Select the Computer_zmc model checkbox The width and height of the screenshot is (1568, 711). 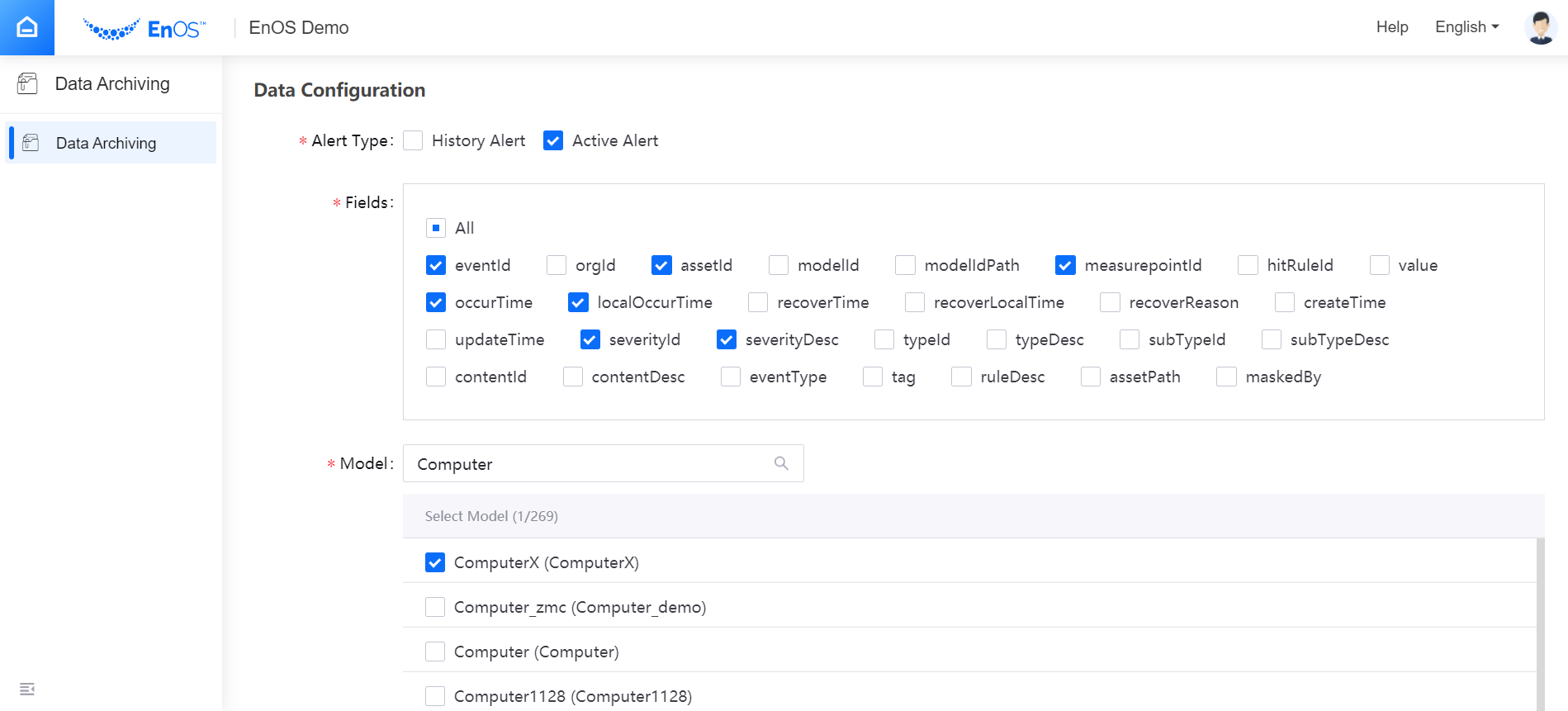coord(435,607)
